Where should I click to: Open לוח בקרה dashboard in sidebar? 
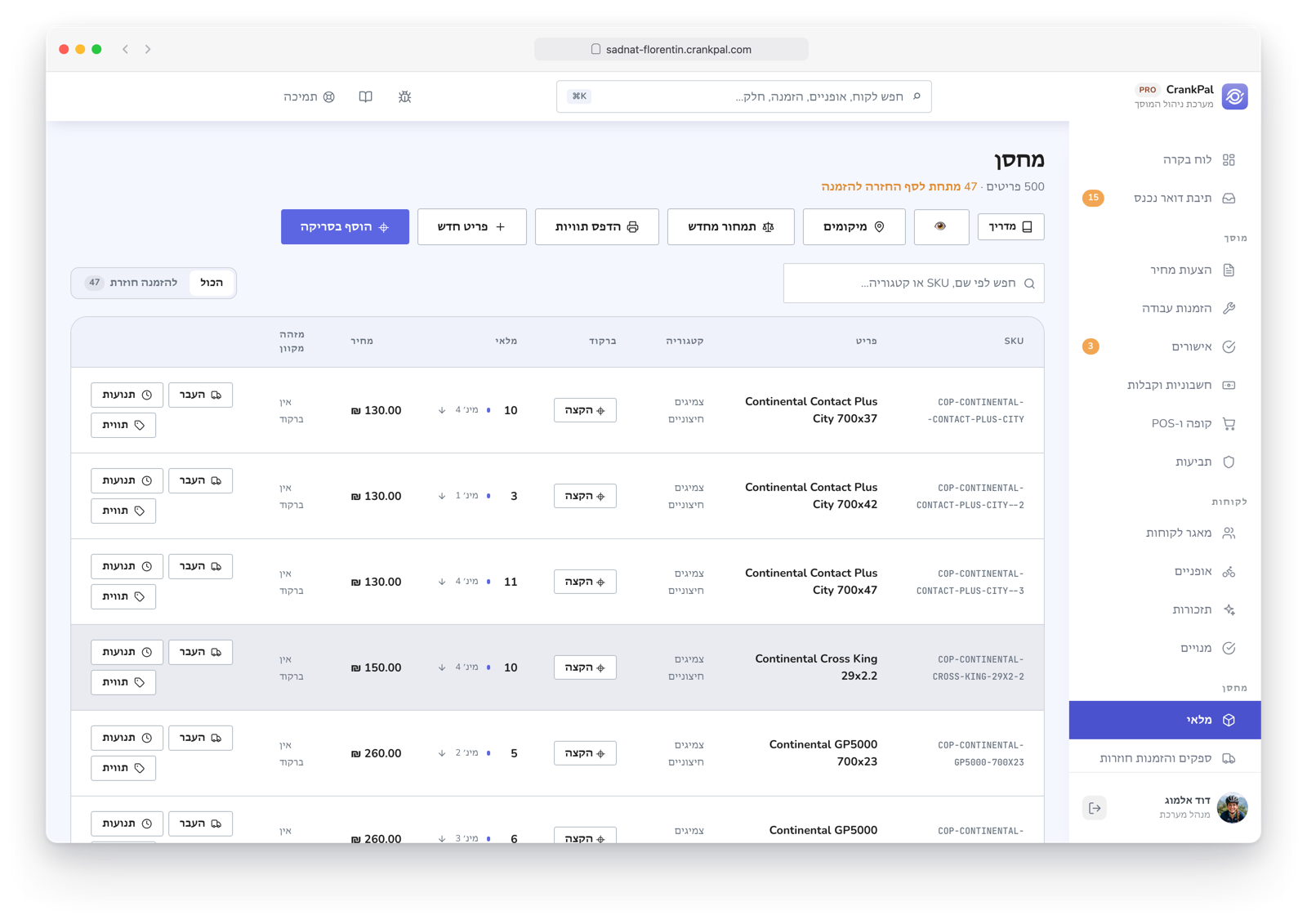1165,159
